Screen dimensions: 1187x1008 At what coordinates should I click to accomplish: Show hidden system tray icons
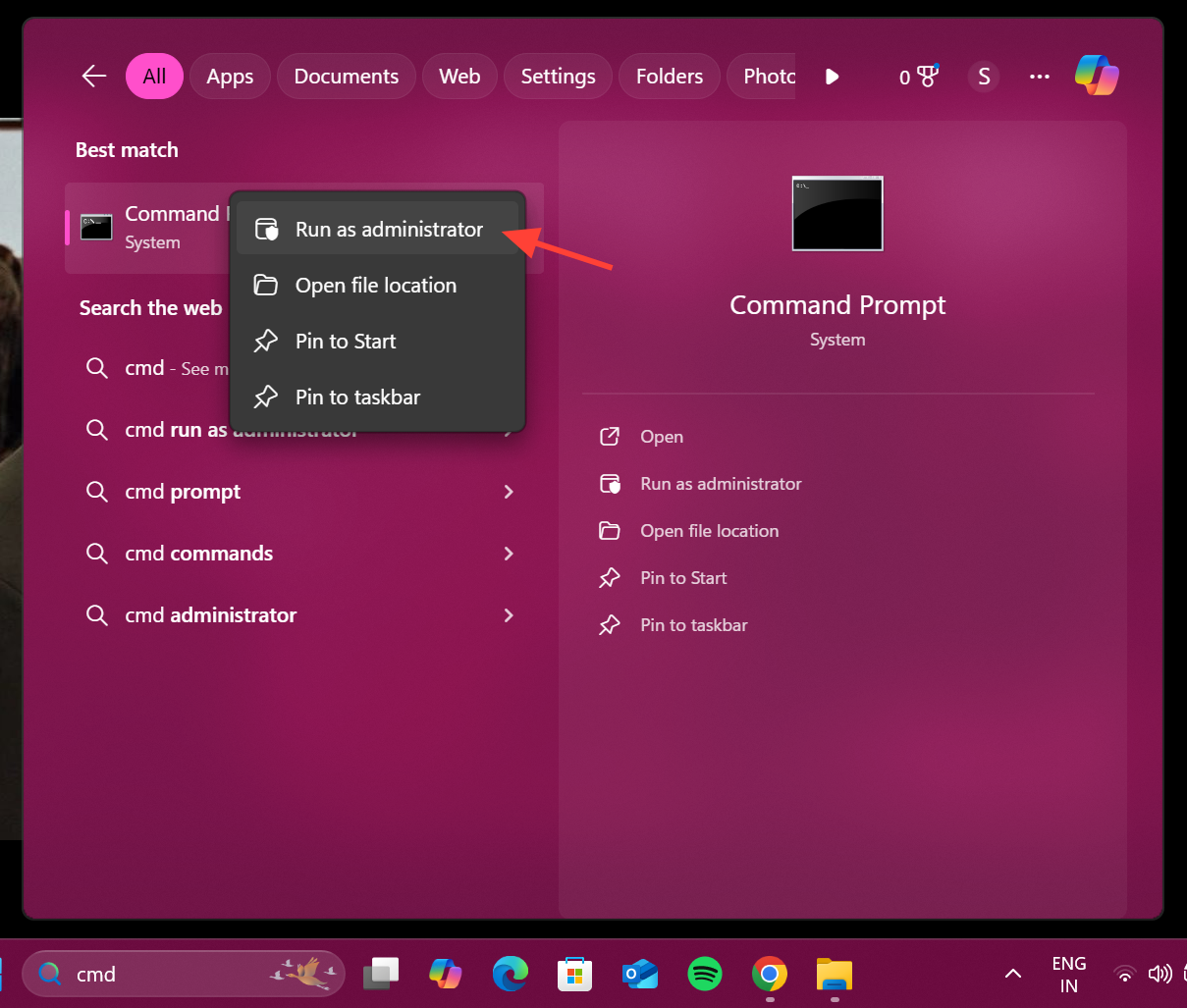1013,974
